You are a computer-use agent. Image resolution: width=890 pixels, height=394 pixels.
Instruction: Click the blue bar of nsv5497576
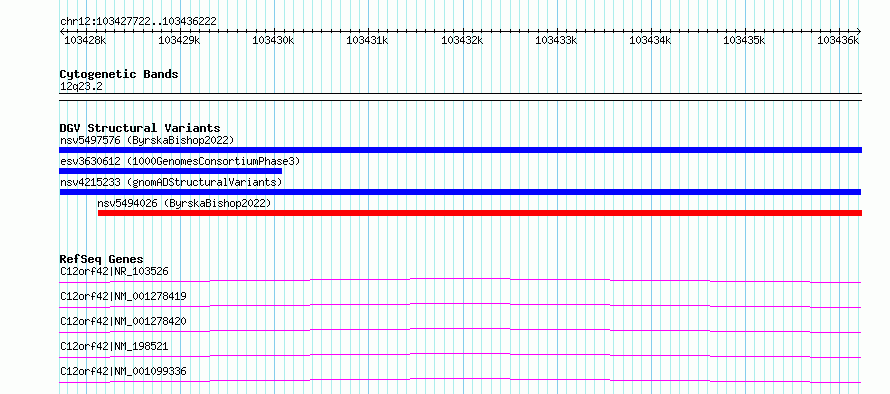coord(460,150)
